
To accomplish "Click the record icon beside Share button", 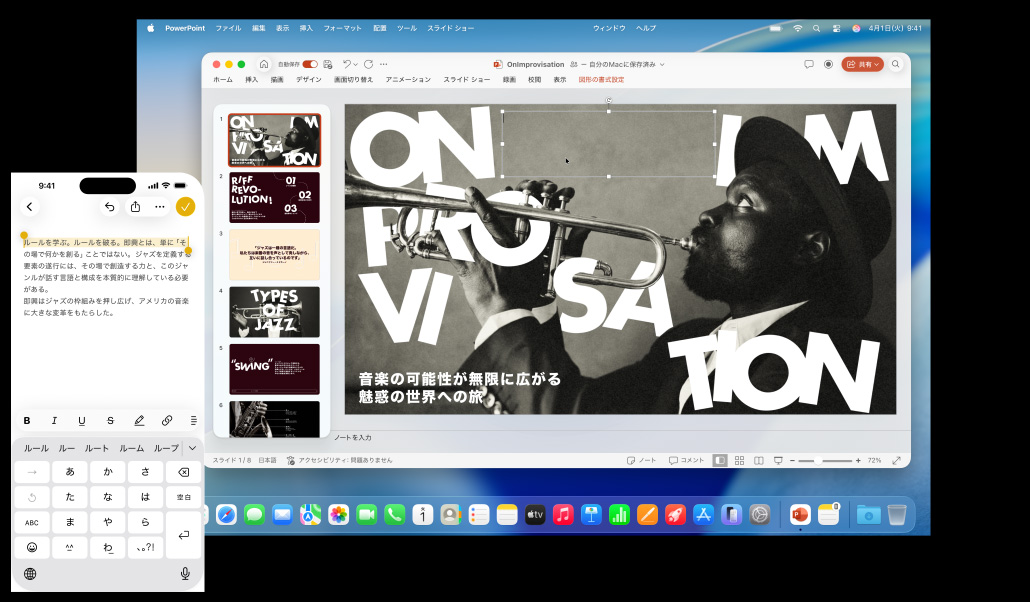I will pyautogui.click(x=828, y=64).
